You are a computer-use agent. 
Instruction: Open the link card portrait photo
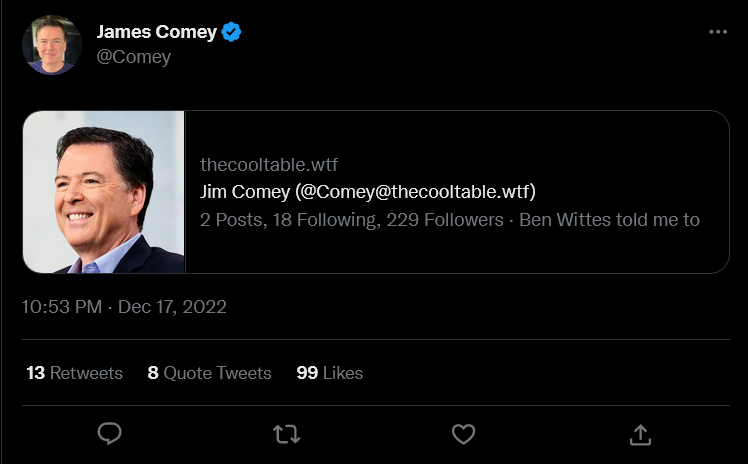104,192
